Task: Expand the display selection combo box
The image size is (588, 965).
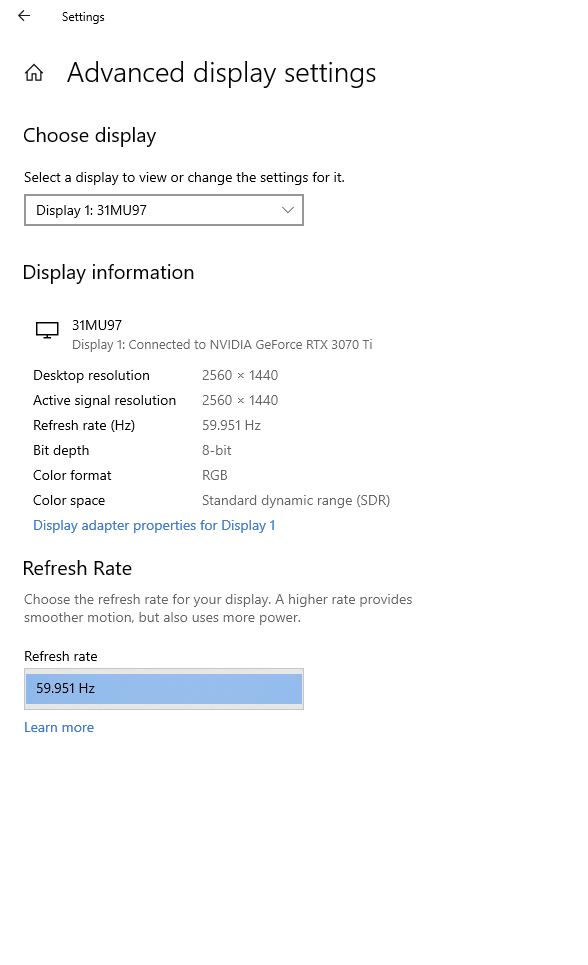Action: 163,210
